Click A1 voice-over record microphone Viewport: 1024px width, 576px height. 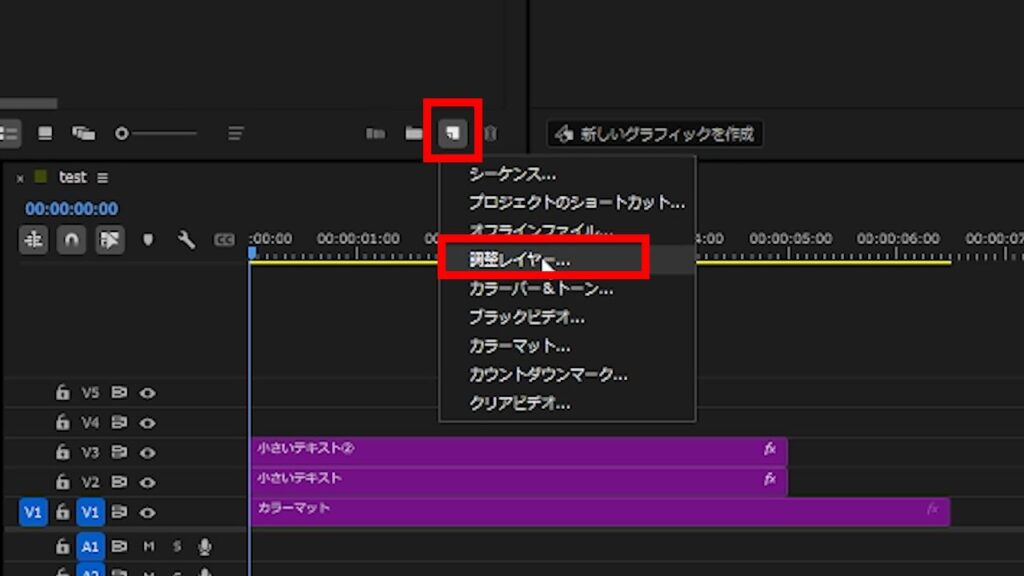[x=205, y=547]
